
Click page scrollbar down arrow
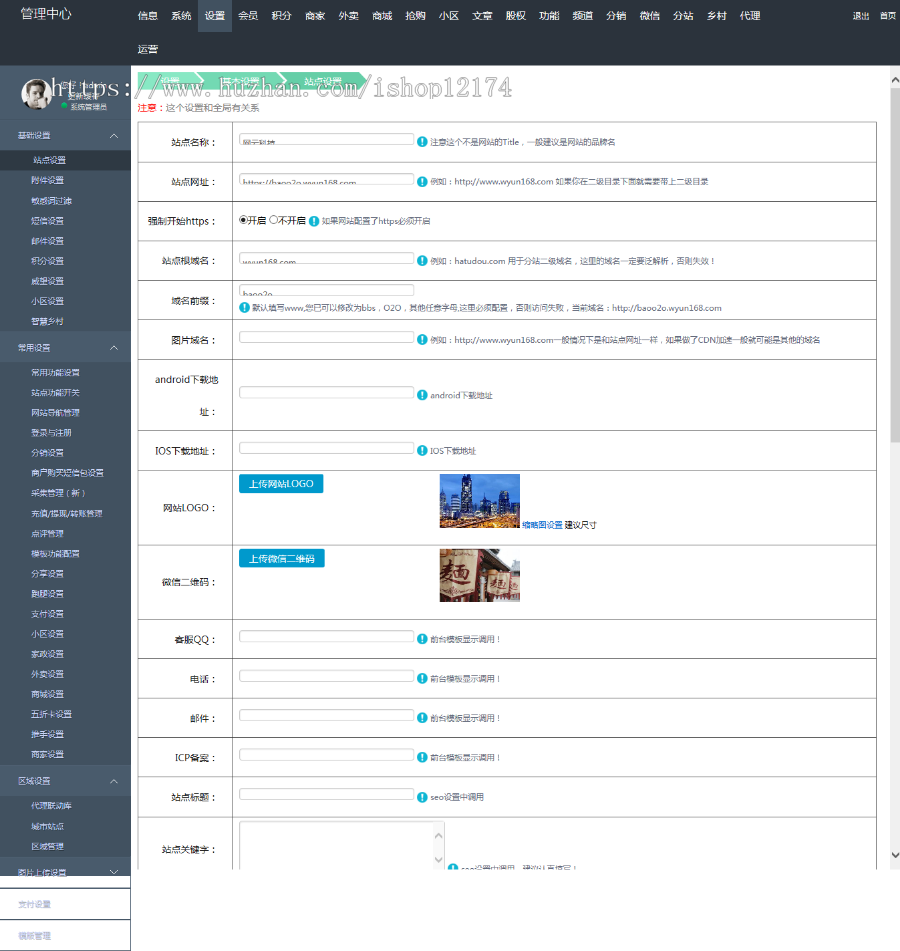coord(895,855)
